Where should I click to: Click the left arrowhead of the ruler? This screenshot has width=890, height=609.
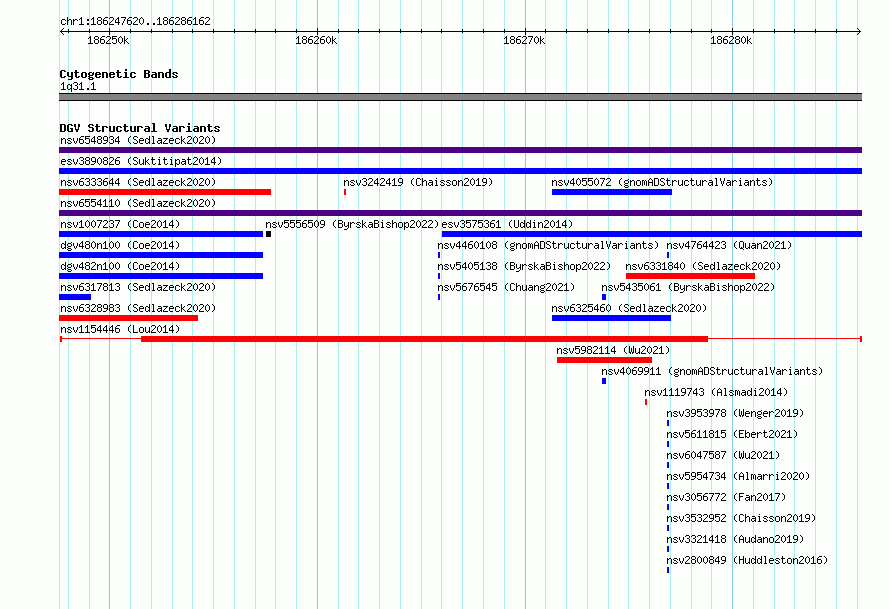coord(62,32)
